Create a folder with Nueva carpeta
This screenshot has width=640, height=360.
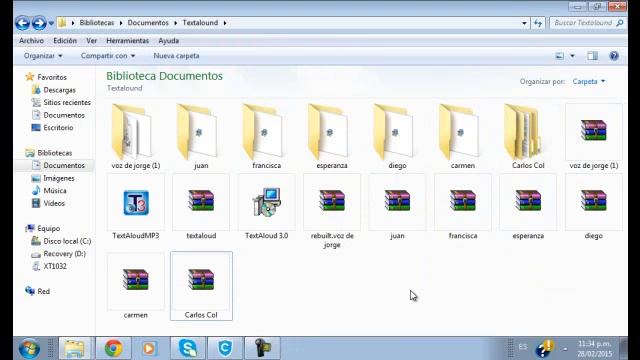[x=176, y=56]
